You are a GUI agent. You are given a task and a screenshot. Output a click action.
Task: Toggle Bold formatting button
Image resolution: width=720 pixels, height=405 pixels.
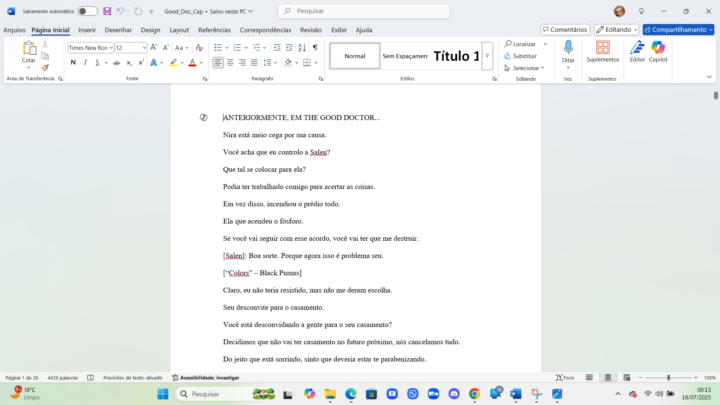pos(73,62)
